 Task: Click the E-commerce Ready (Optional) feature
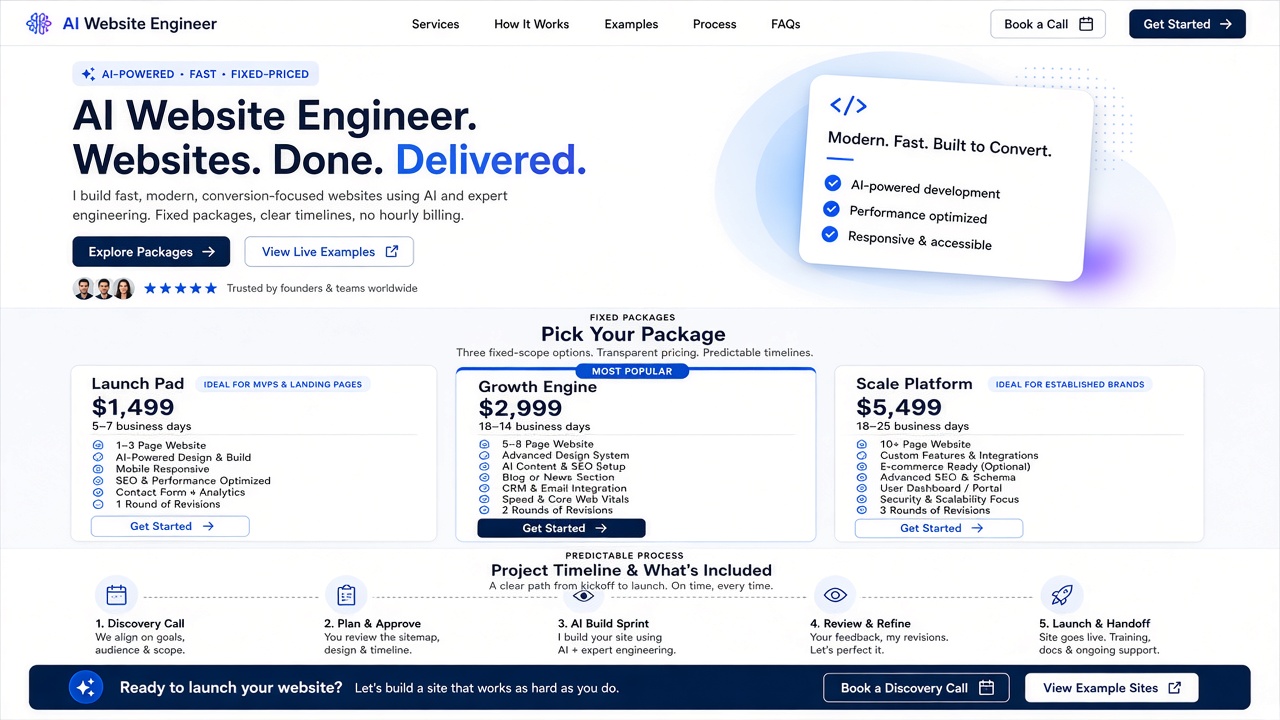954,467
